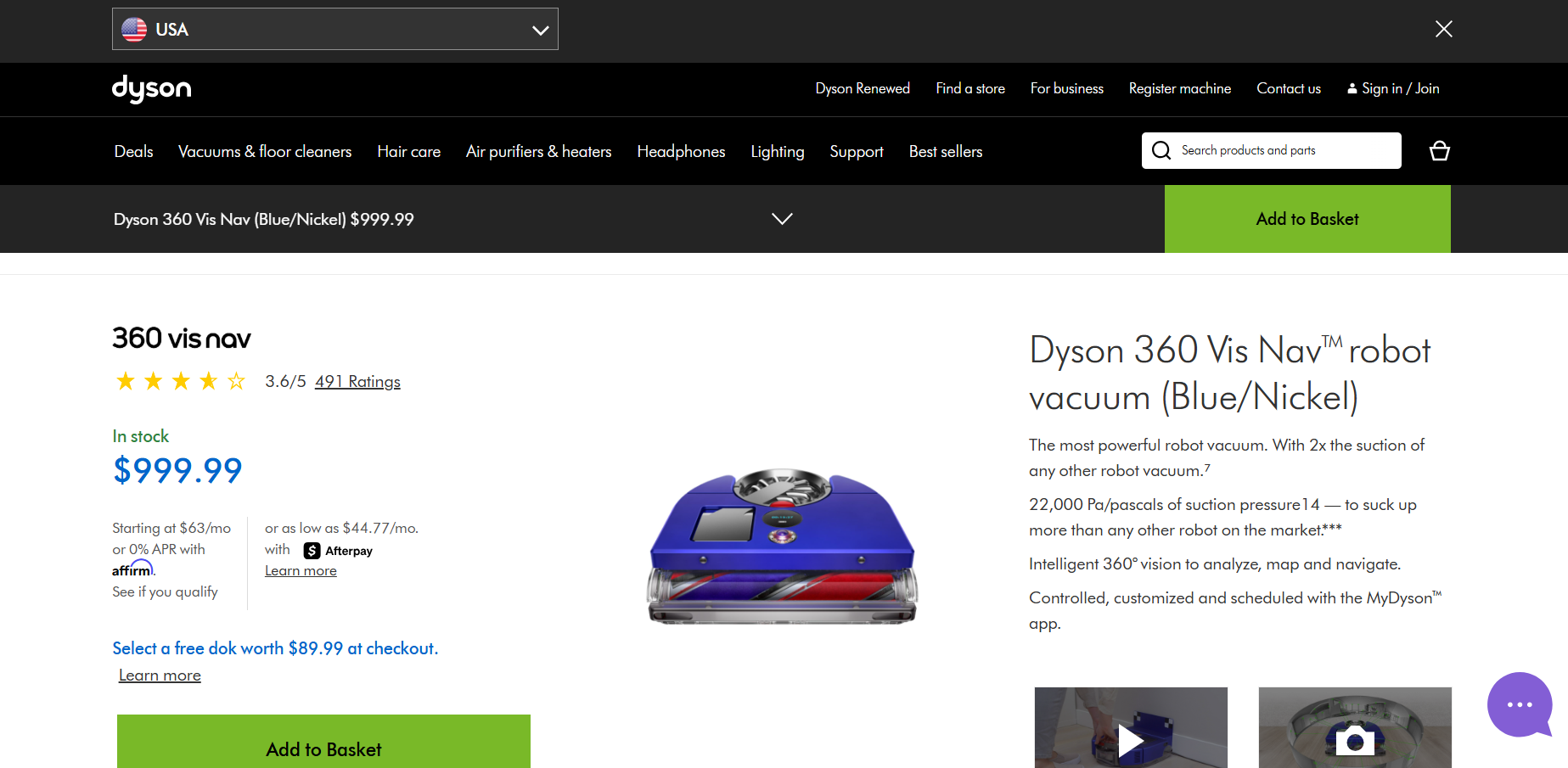This screenshot has height=768, width=1568.
Task: Open the Deals menu
Action: pos(134,151)
